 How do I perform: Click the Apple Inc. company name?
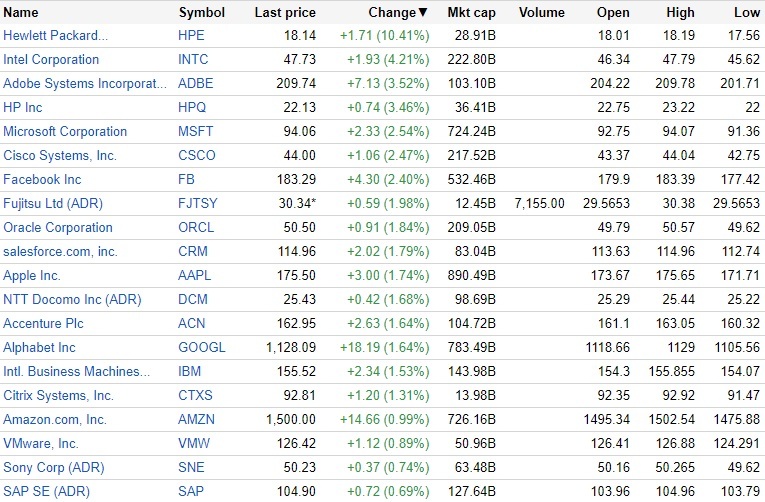pyautogui.click(x=32, y=276)
